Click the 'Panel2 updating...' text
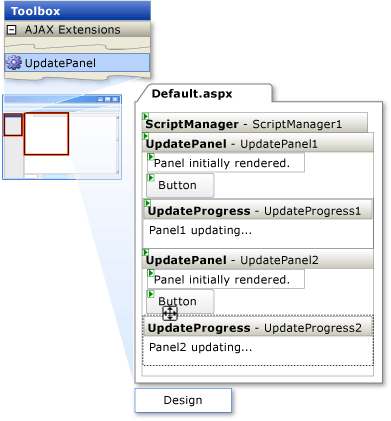 [200, 347]
